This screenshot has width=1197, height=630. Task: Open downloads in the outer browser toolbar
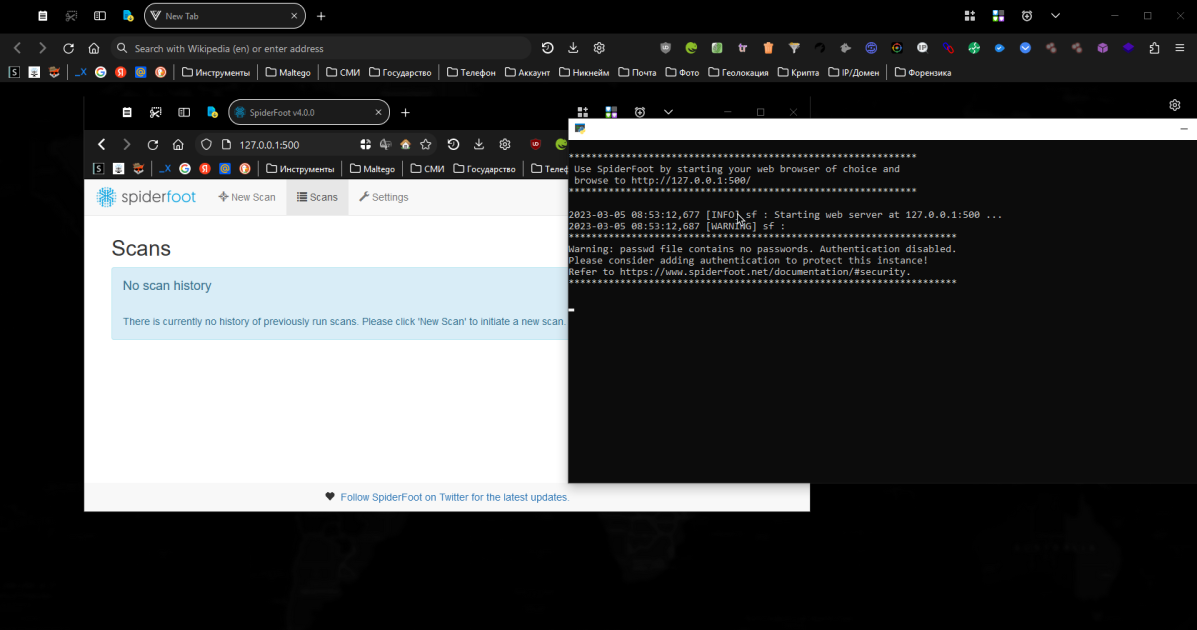(573, 48)
